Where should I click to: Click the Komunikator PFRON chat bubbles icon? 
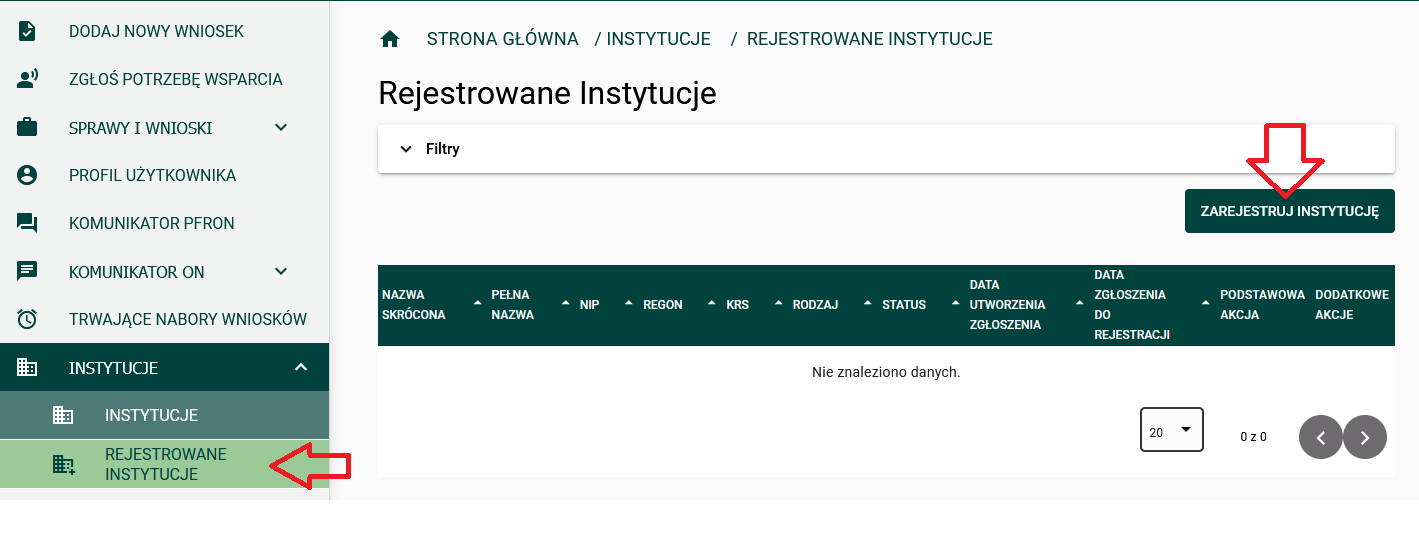(x=27, y=223)
